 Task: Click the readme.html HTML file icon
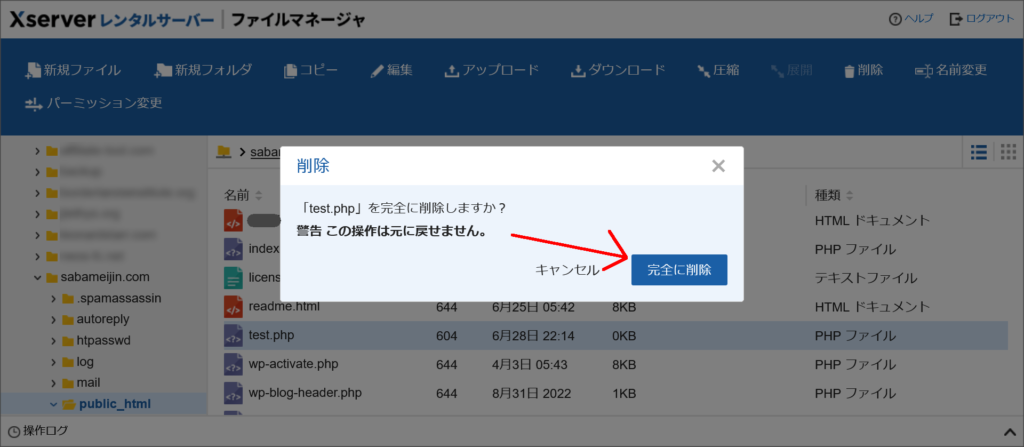(233, 306)
